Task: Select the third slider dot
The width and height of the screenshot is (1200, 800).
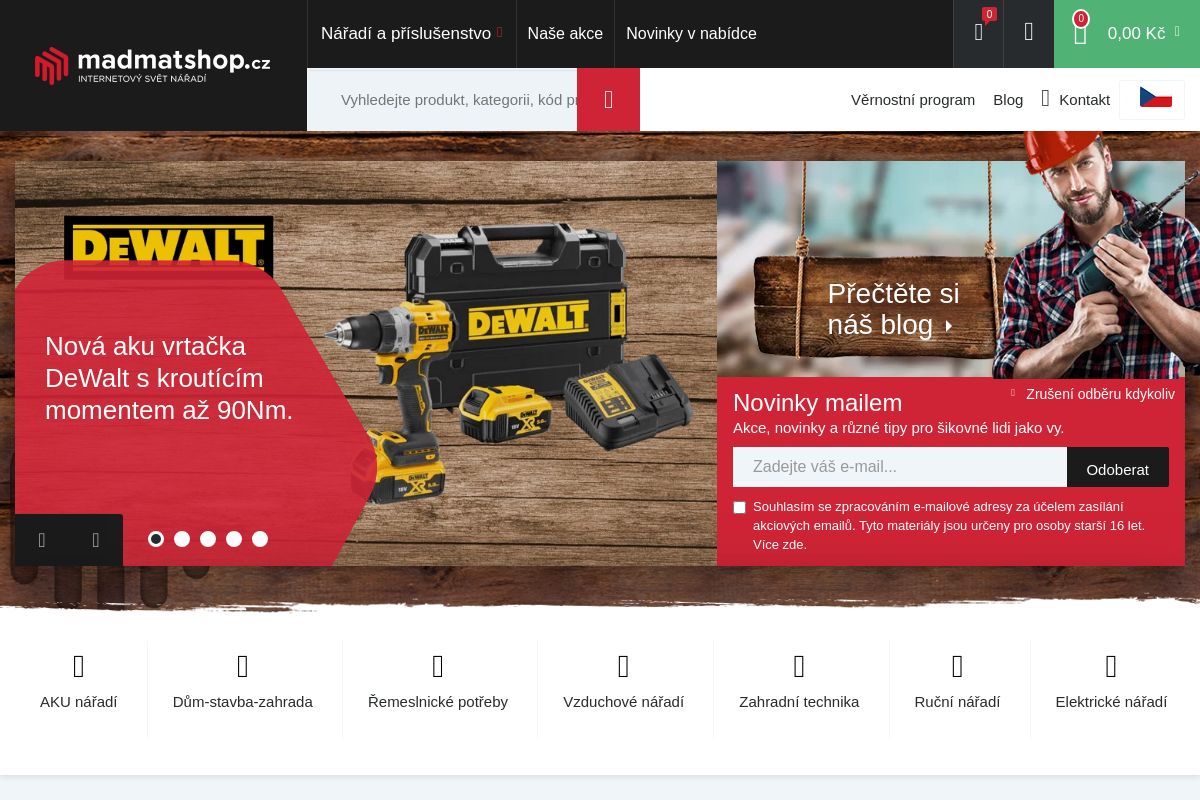Action: click(x=208, y=539)
